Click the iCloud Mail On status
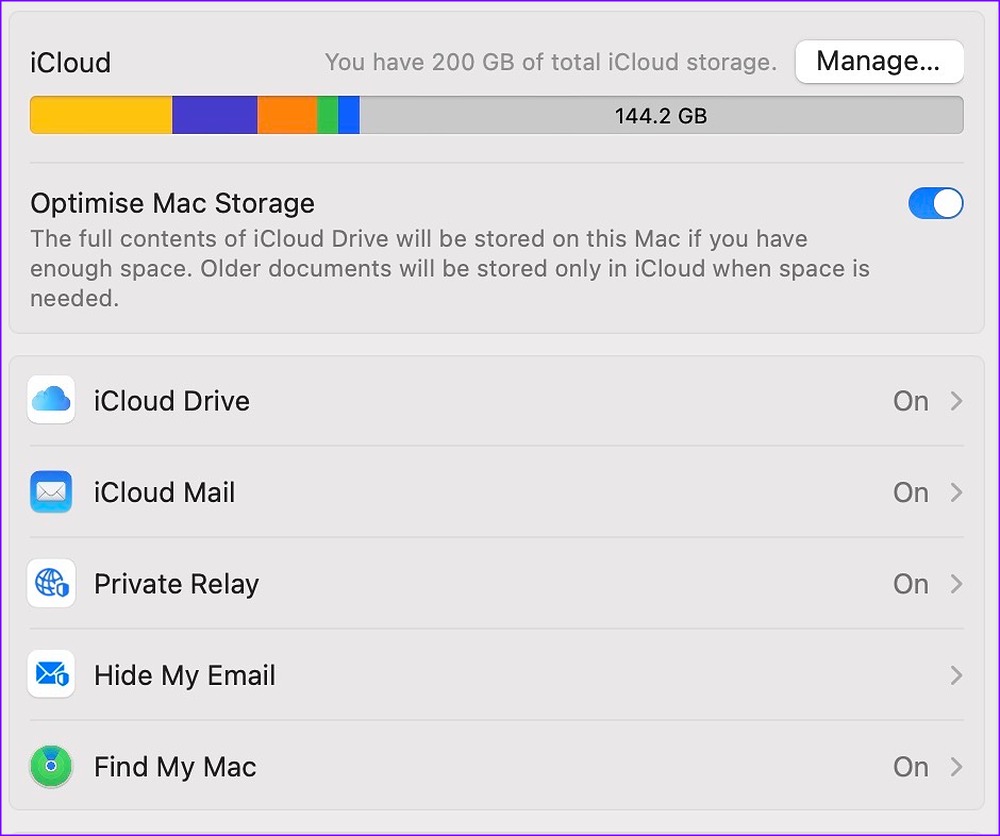The height and width of the screenshot is (836, 1000). [x=910, y=493]
